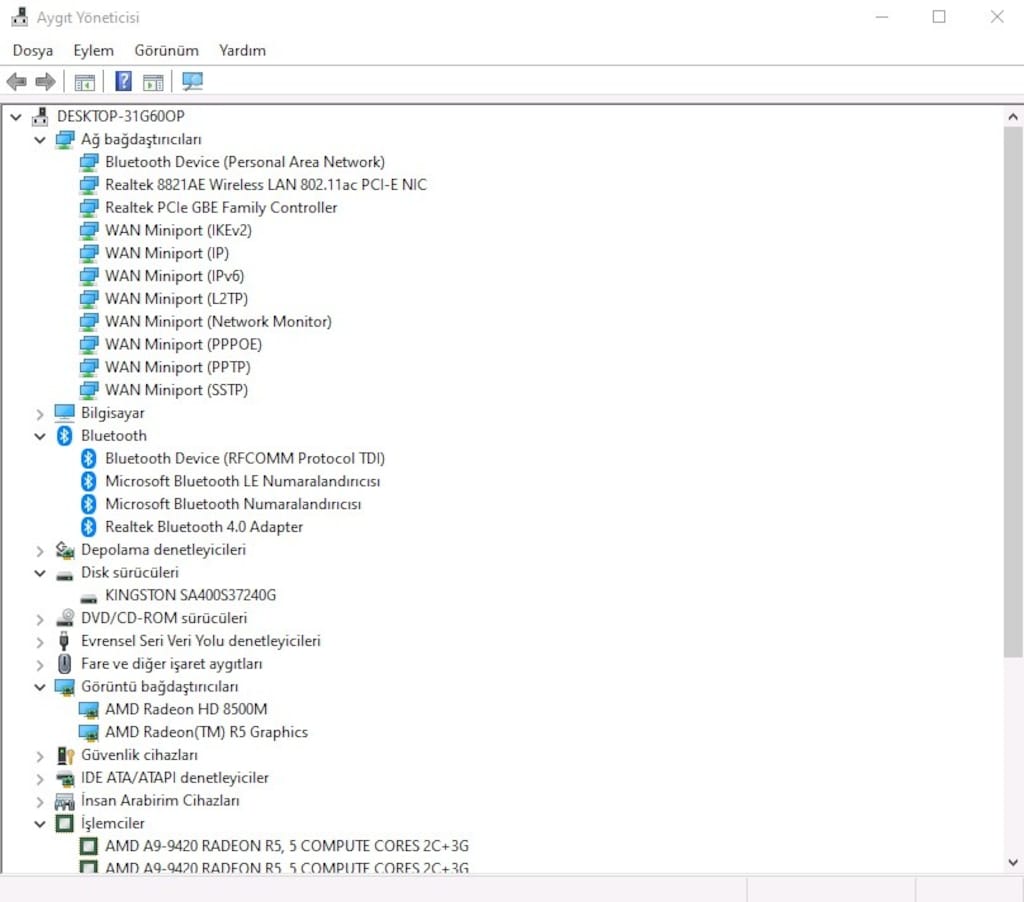The width and height of the screenshot is (1024, 902).
Task: Click the Depolama denetleyicileri icon
Action: pyautogui.click(x=65, y=550)
